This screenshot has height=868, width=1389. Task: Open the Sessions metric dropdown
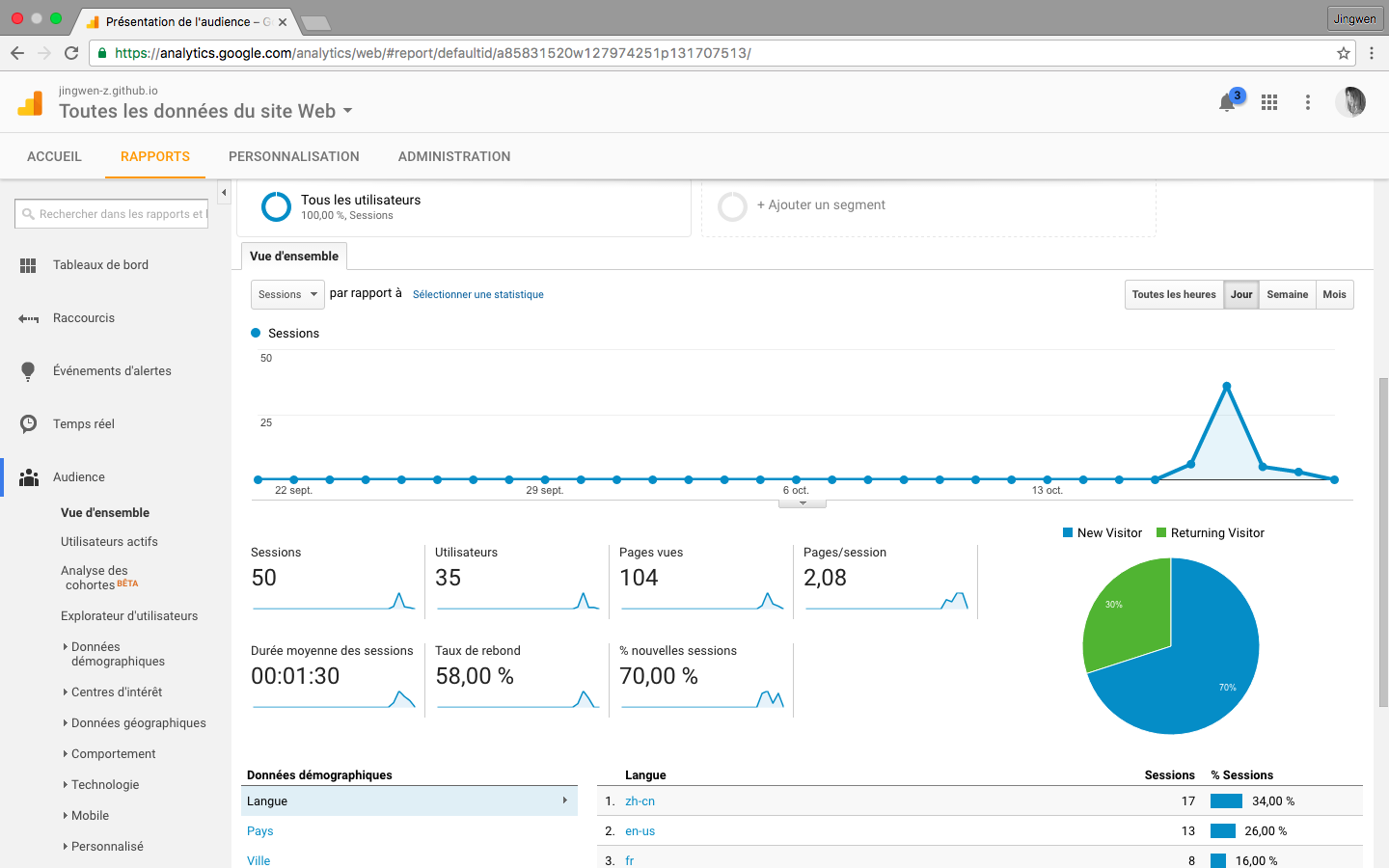[287, 294]
